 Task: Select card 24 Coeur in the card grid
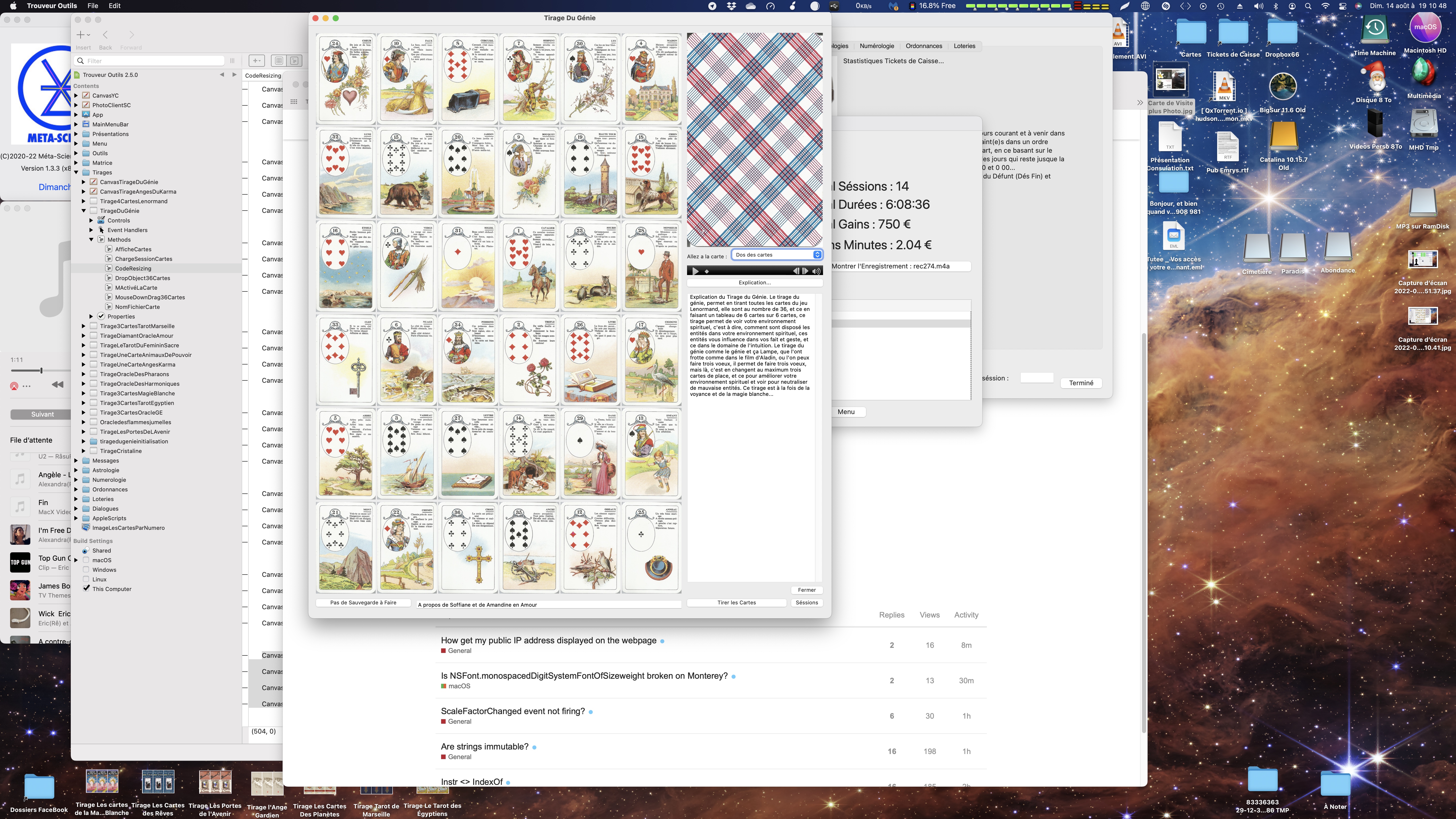click(x=346, y=79)
